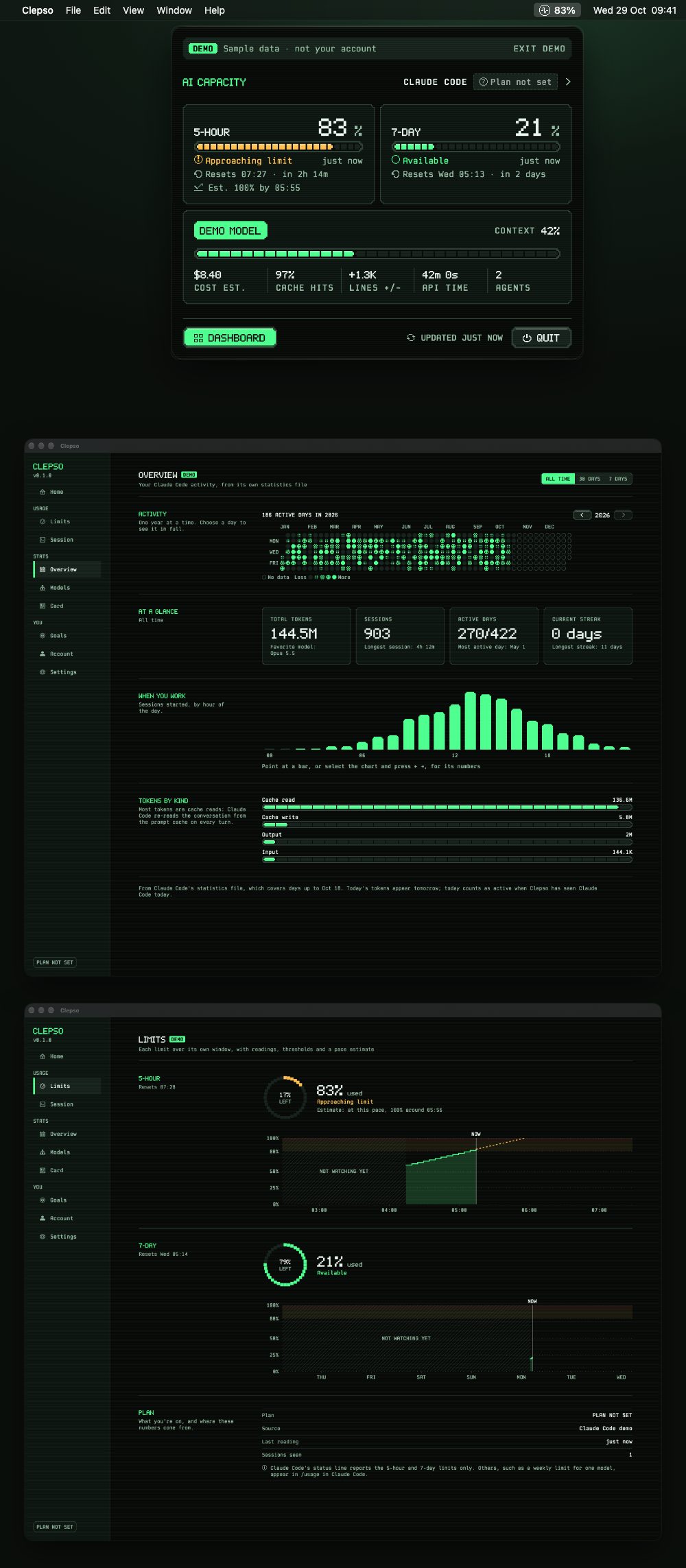This screenshot has width=686, height=1568.
Task: Click the trend icon beside Est. 100% by 05:55
Action: tap(198, 187)
